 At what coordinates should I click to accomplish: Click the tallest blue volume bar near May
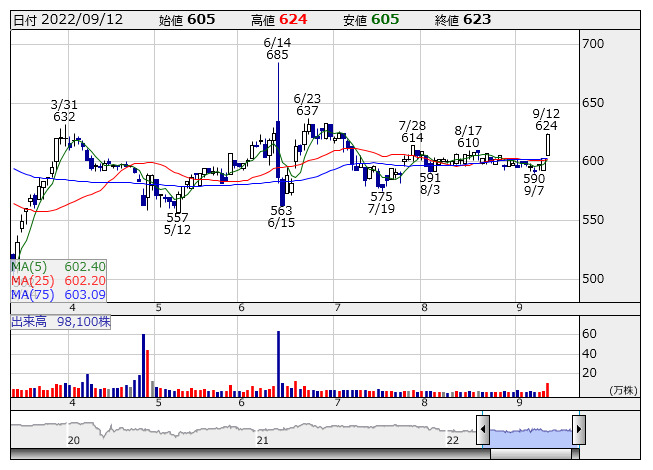[x=144, y=365]
